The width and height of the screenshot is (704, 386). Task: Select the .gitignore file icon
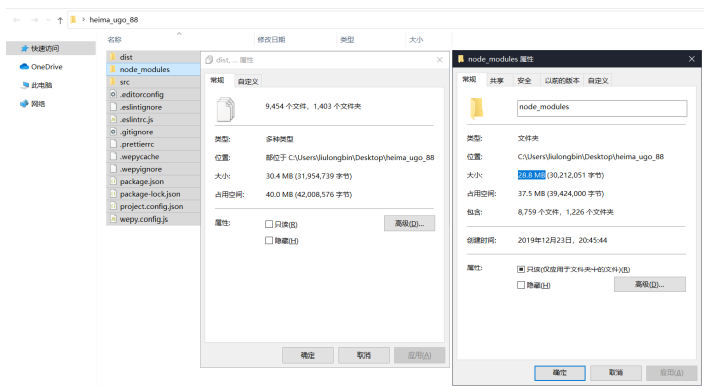[x=113, y=132]
